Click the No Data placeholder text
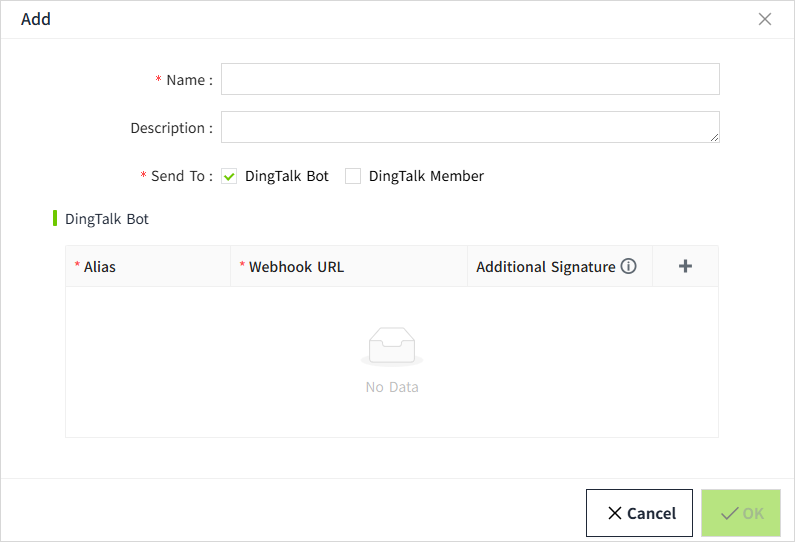795x542 pixels. (x=392, y=387)
